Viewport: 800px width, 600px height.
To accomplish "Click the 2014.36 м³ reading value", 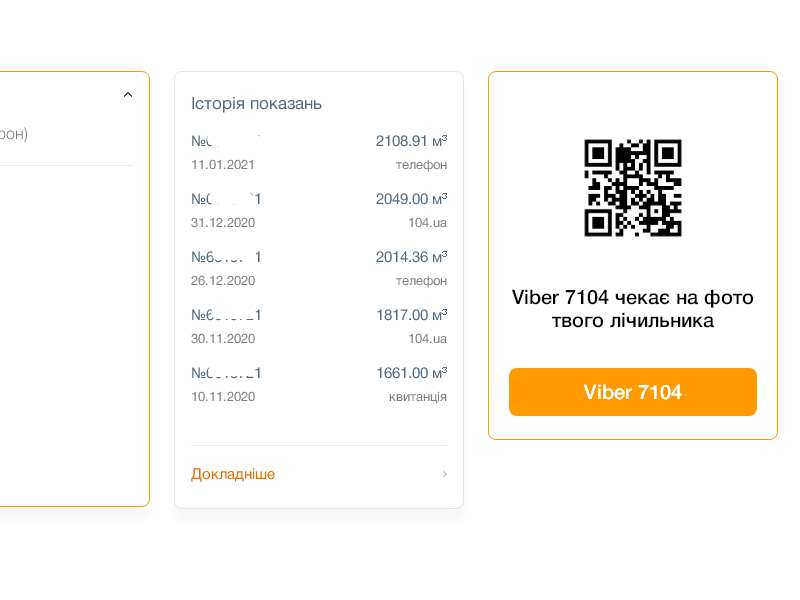I will point(411,257).
